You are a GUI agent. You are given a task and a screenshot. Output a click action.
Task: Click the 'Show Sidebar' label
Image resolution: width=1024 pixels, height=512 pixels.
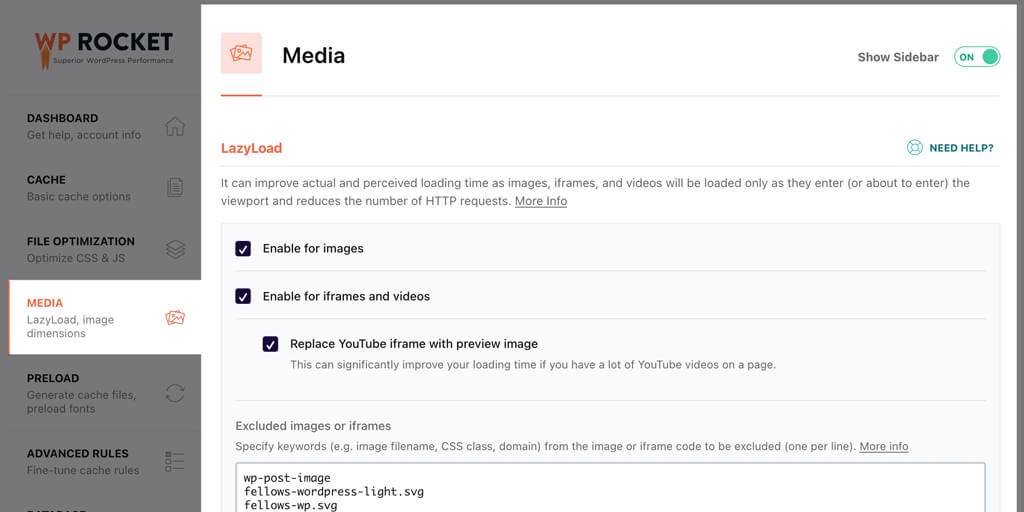[x=898, y=57]
